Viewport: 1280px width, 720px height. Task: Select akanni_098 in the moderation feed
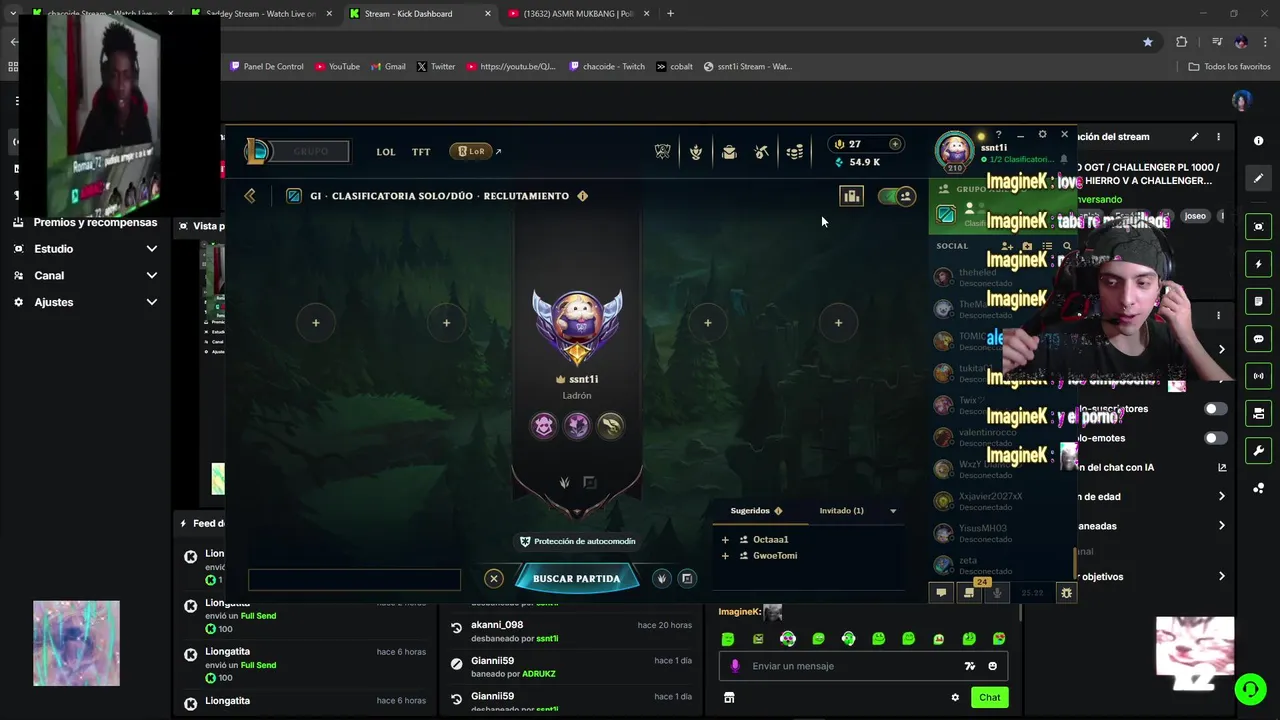497,625
